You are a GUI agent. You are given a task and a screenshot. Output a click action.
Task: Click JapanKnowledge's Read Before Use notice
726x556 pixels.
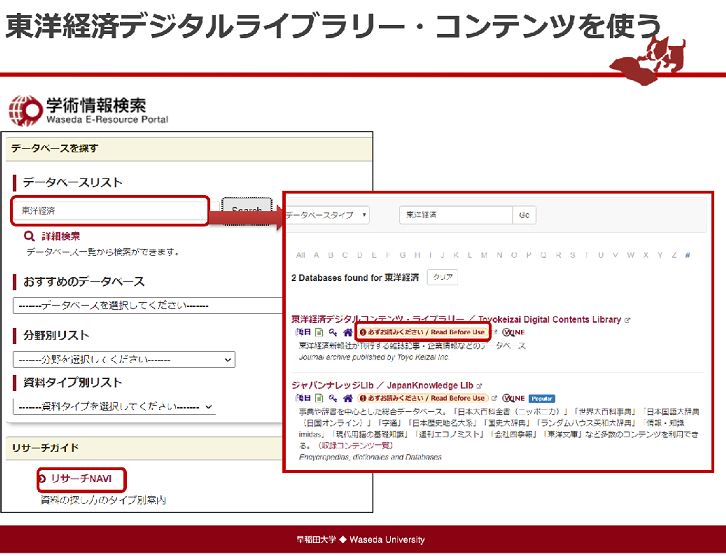click(x=423, y=398)
